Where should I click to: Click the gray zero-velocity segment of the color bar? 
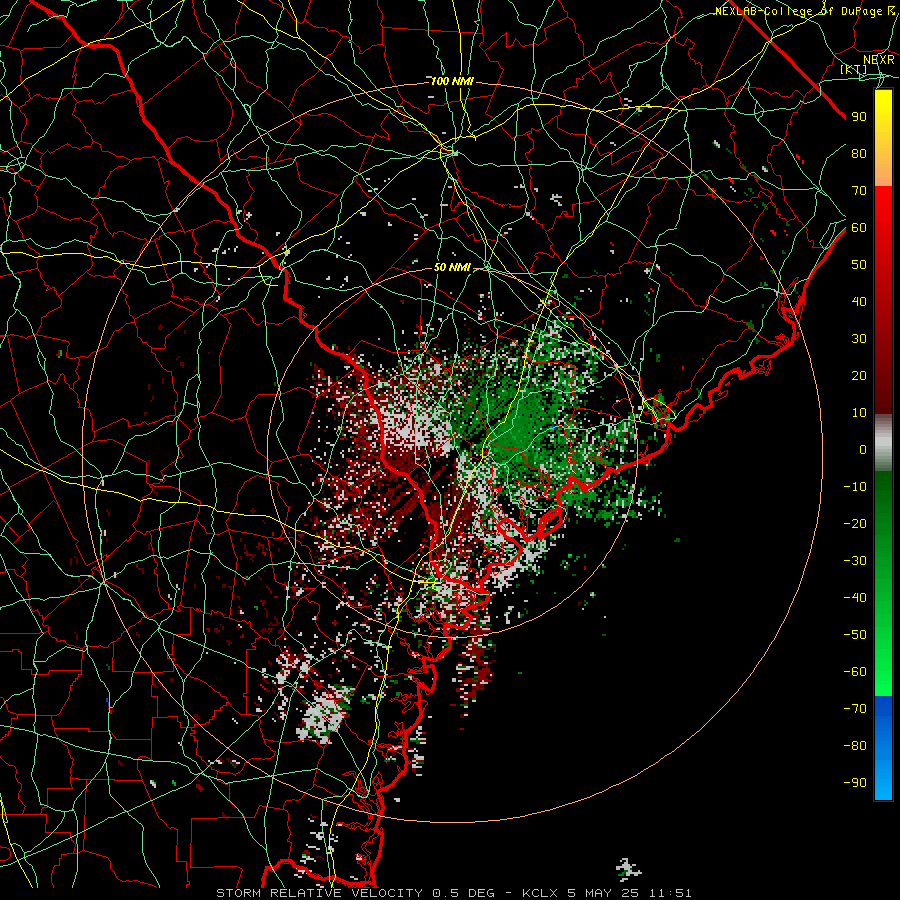click(883, 443)
